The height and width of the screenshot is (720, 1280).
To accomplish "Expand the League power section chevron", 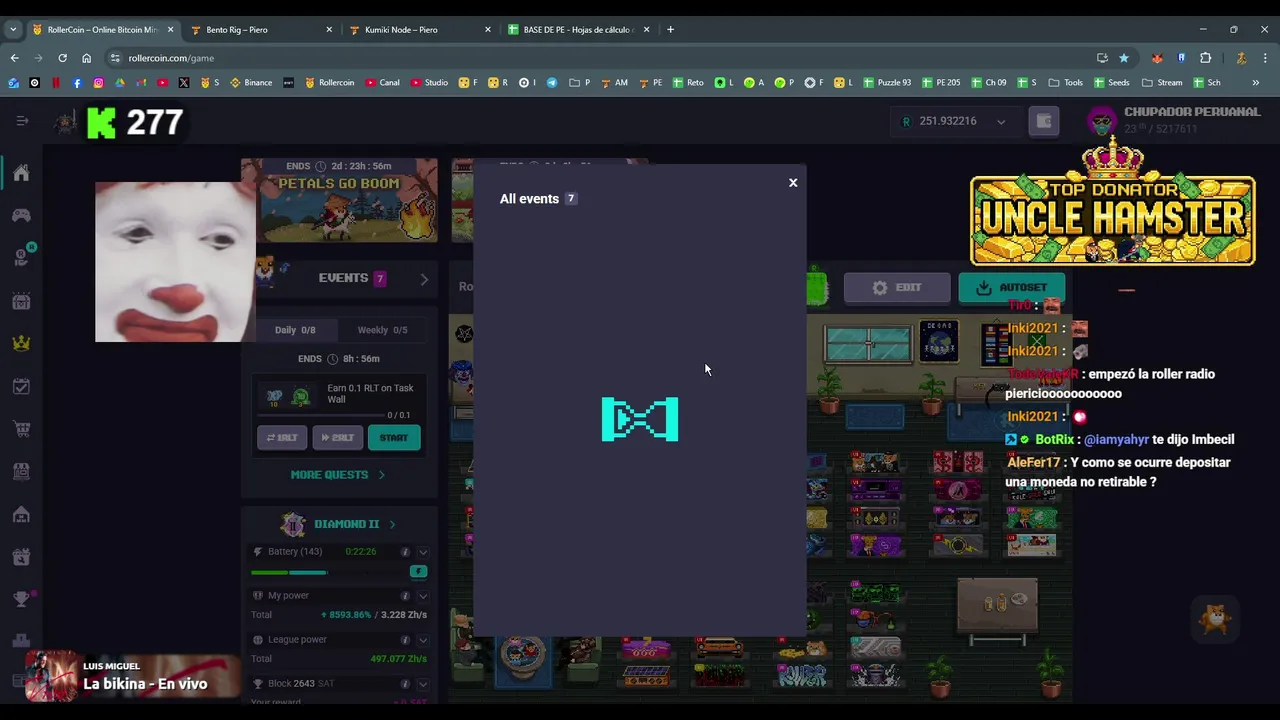I will (423, 640).
